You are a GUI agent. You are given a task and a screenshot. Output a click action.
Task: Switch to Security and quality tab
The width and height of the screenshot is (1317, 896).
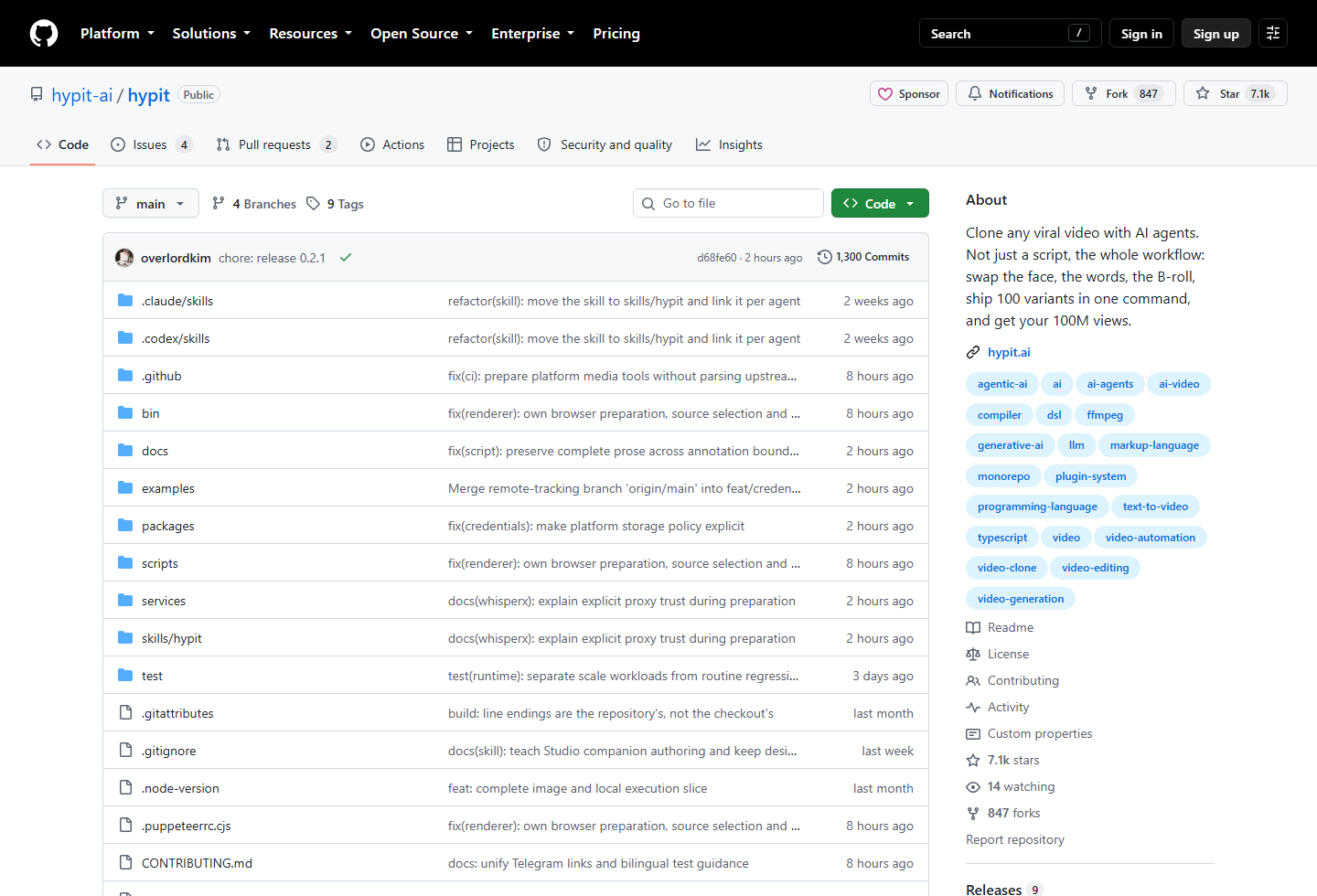pyautogui.click(x=605, y=144)
